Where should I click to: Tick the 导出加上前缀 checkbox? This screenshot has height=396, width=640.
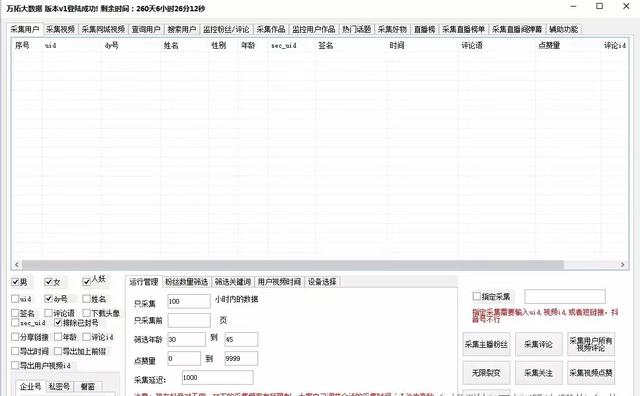click(58, 351)
